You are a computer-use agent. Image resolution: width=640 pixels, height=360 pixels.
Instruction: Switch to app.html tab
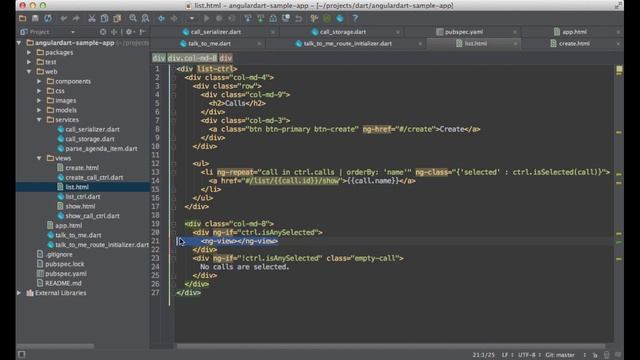tap(574, 32)
